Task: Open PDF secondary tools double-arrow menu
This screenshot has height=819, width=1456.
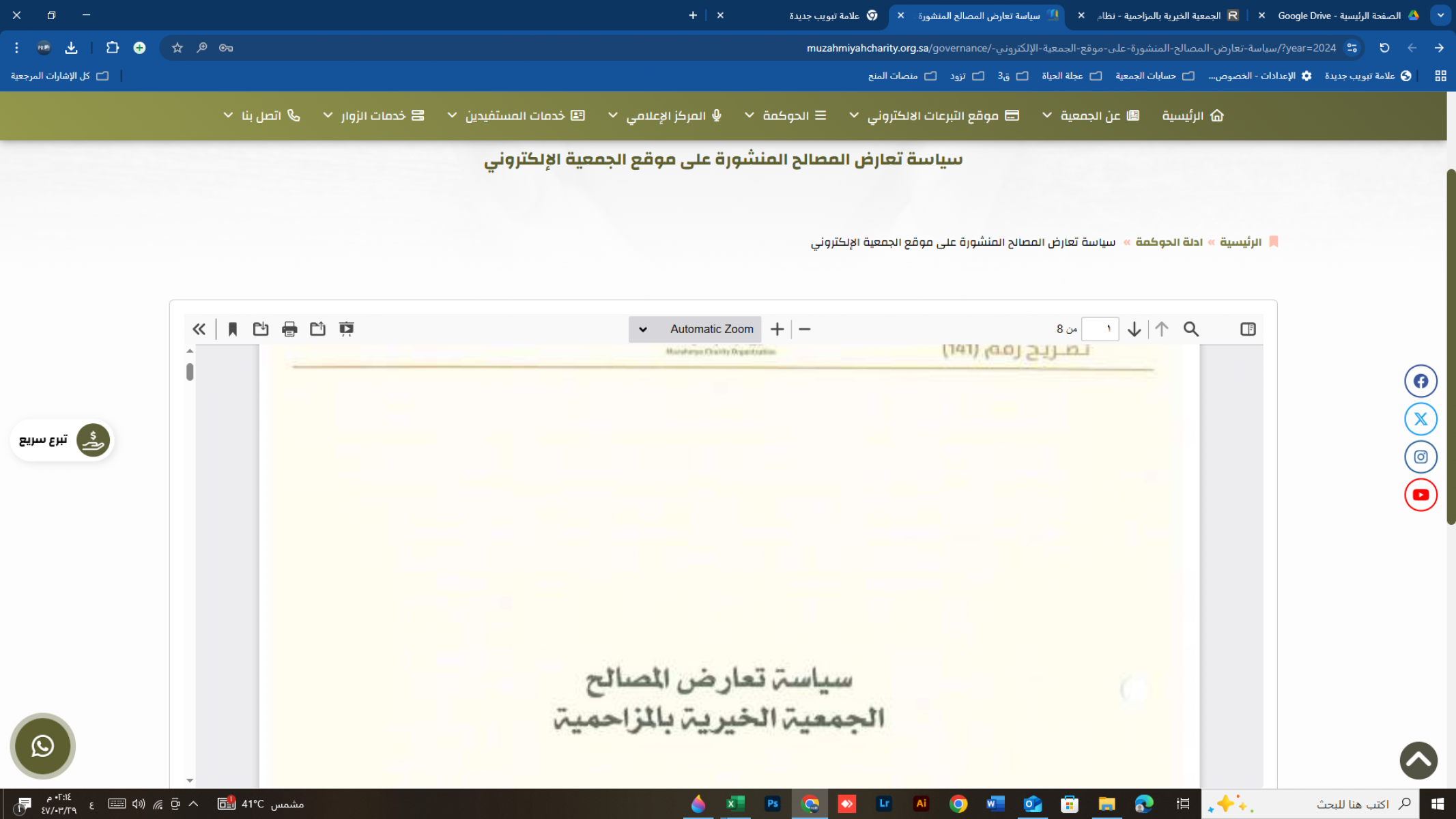Action: coord(199,329)
